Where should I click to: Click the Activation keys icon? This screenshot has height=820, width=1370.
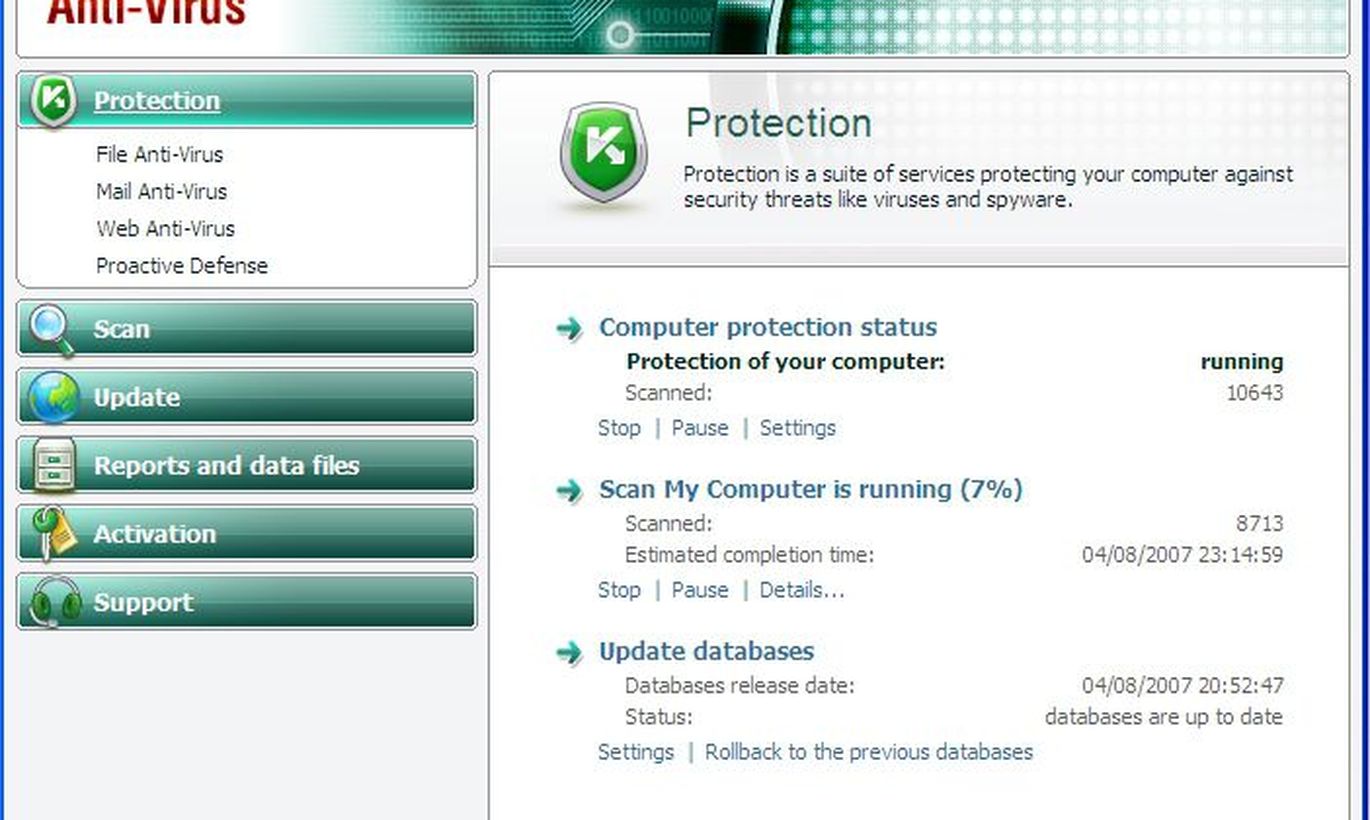53,533
